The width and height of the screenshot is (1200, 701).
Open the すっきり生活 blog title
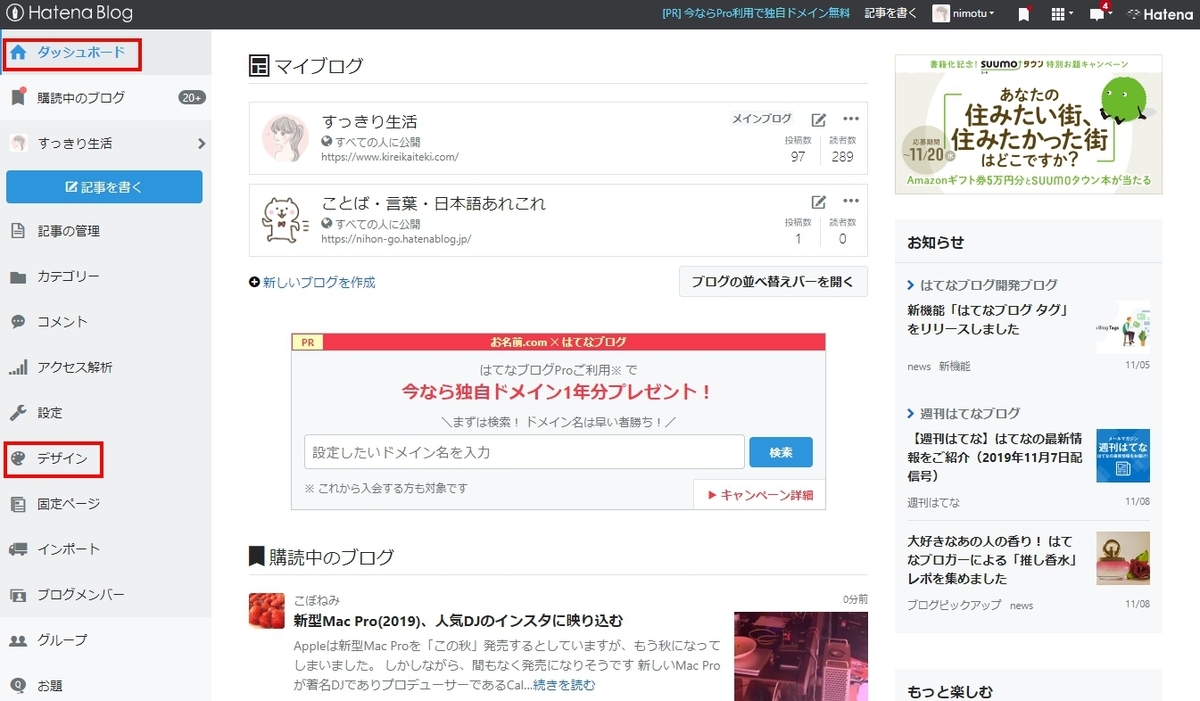(369, 122)
